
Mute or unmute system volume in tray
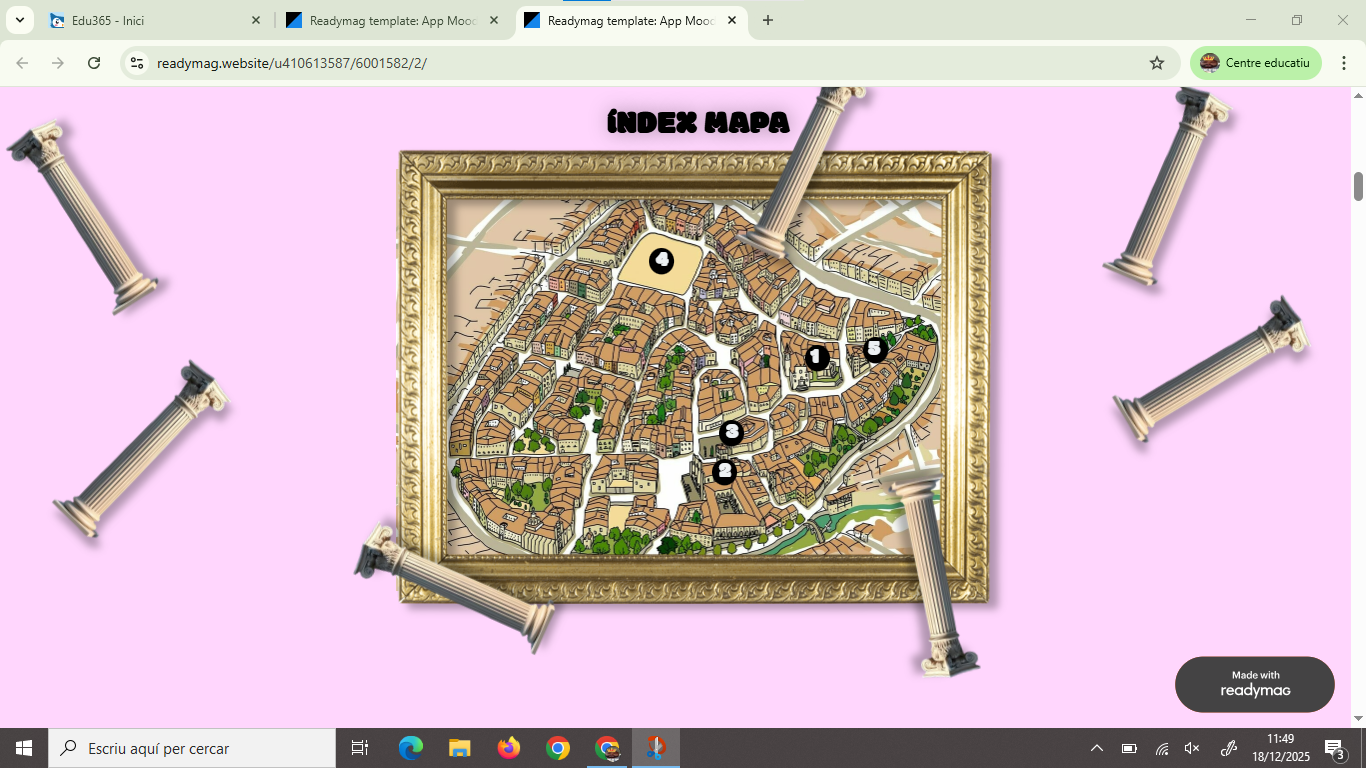point(1192,748)
